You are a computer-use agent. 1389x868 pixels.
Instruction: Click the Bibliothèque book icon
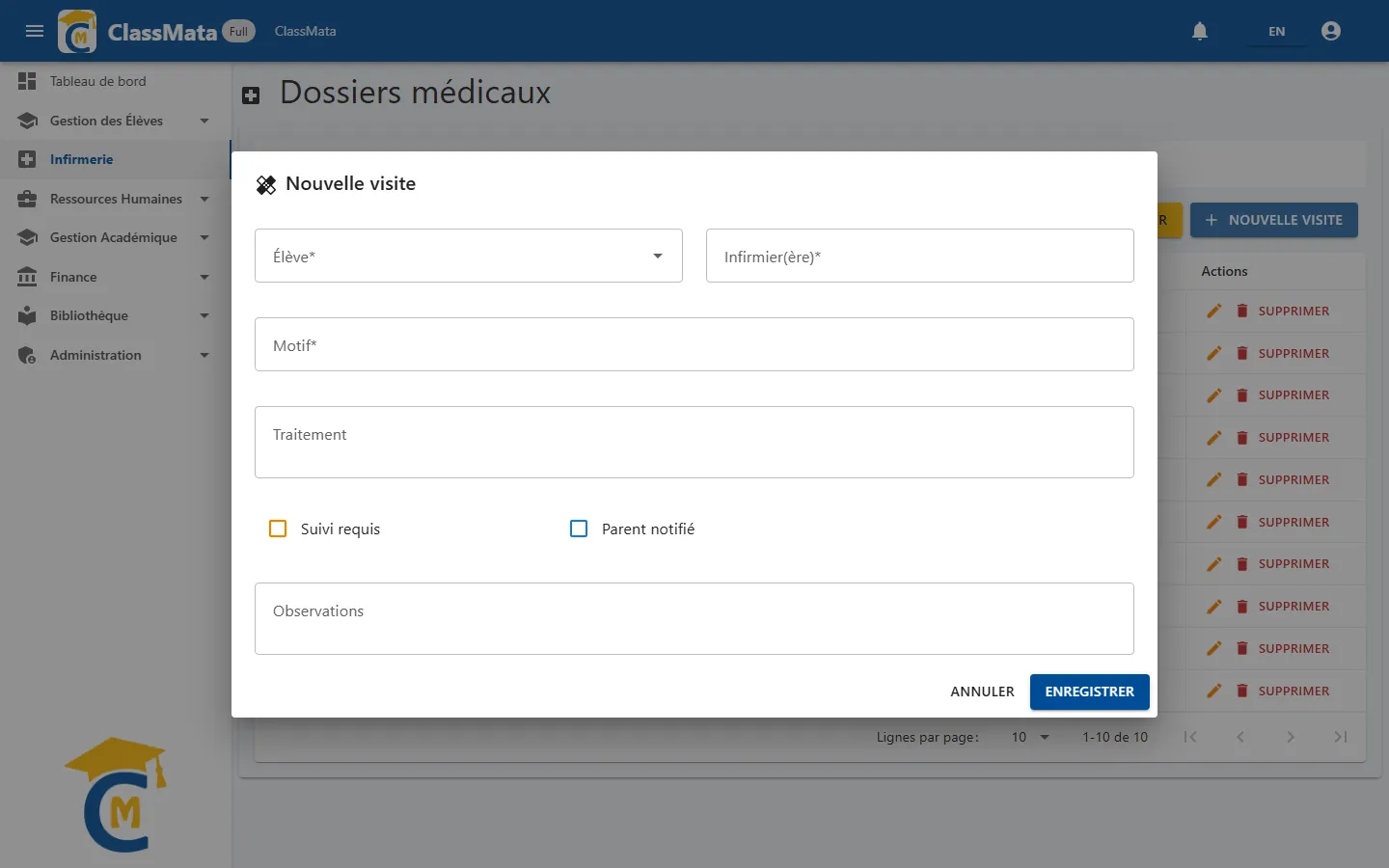(27, 315)
